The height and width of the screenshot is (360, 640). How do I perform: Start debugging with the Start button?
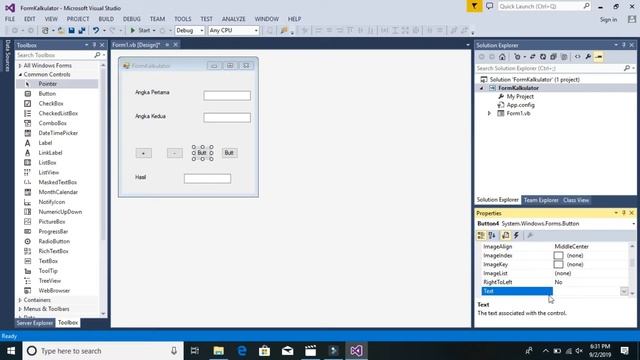point(140,31)
